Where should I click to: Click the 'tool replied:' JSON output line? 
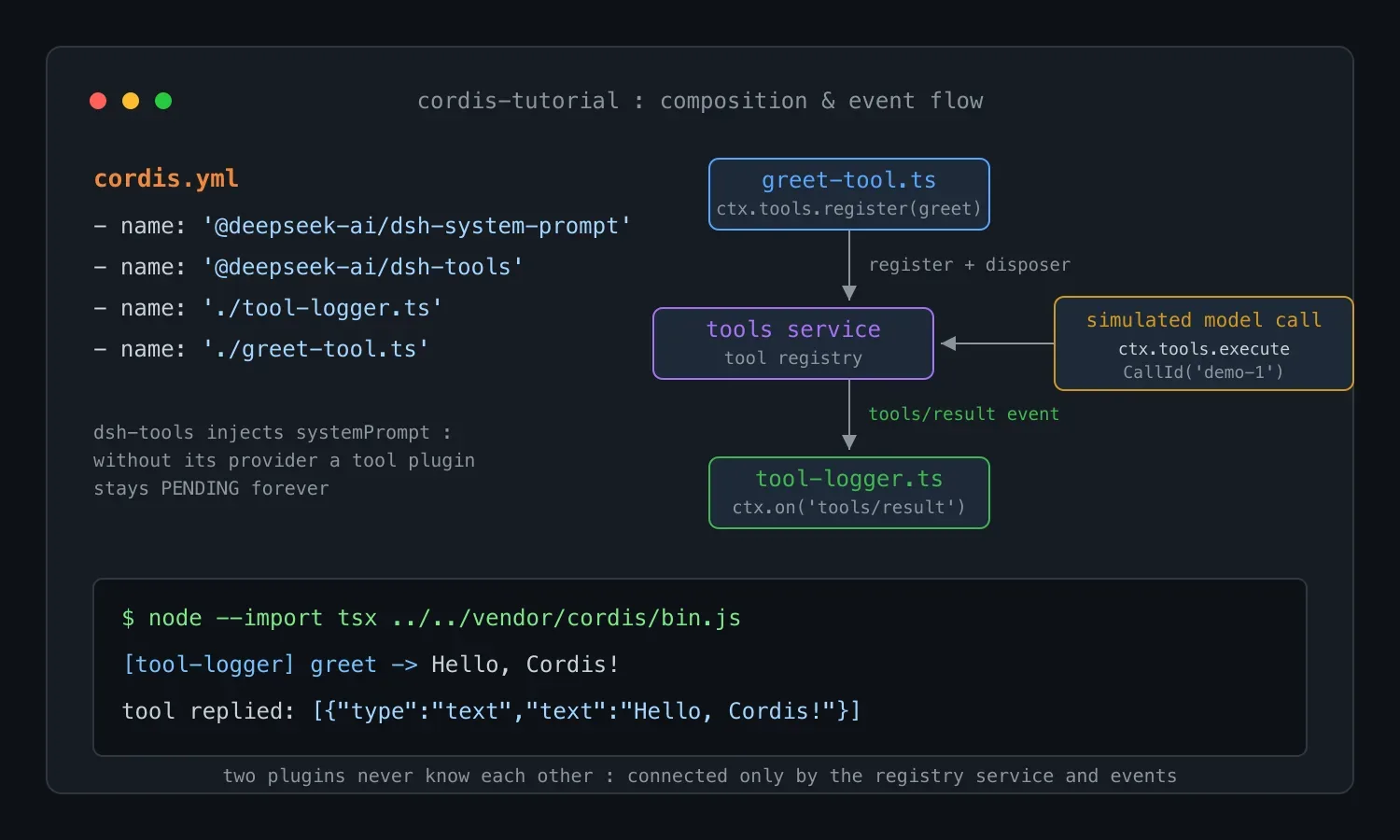point(491,711)
